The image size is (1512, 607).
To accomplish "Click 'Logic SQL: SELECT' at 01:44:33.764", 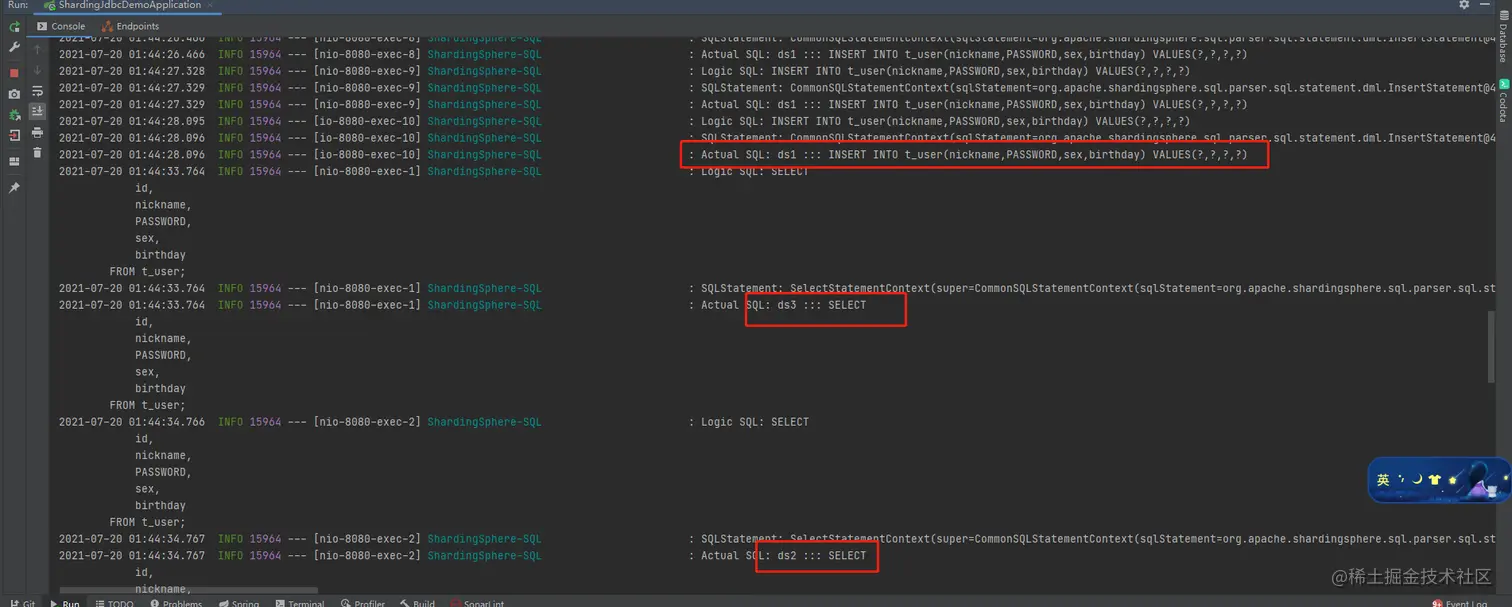I will [x=755, y=171].
